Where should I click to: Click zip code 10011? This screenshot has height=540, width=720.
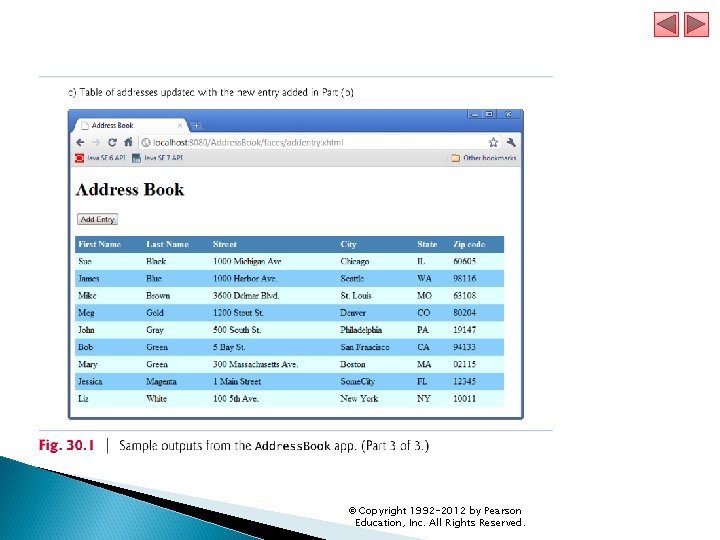(464, 399)
